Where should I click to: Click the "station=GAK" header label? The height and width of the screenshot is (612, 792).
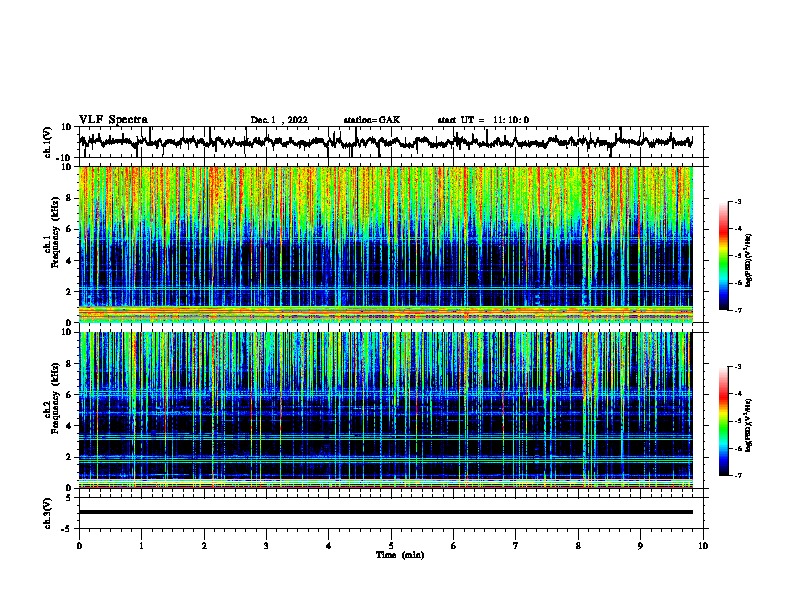[372, 120]
